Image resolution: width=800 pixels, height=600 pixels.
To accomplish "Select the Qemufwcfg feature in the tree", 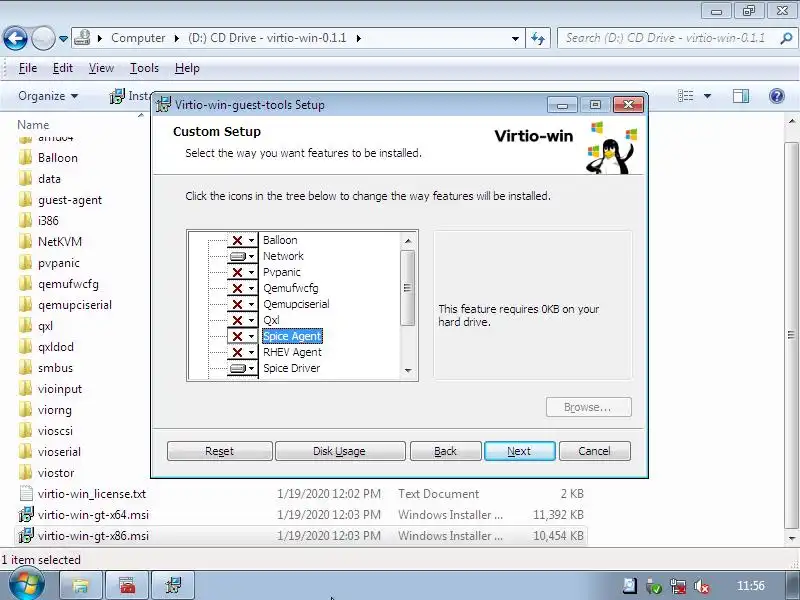I will 291,288.
